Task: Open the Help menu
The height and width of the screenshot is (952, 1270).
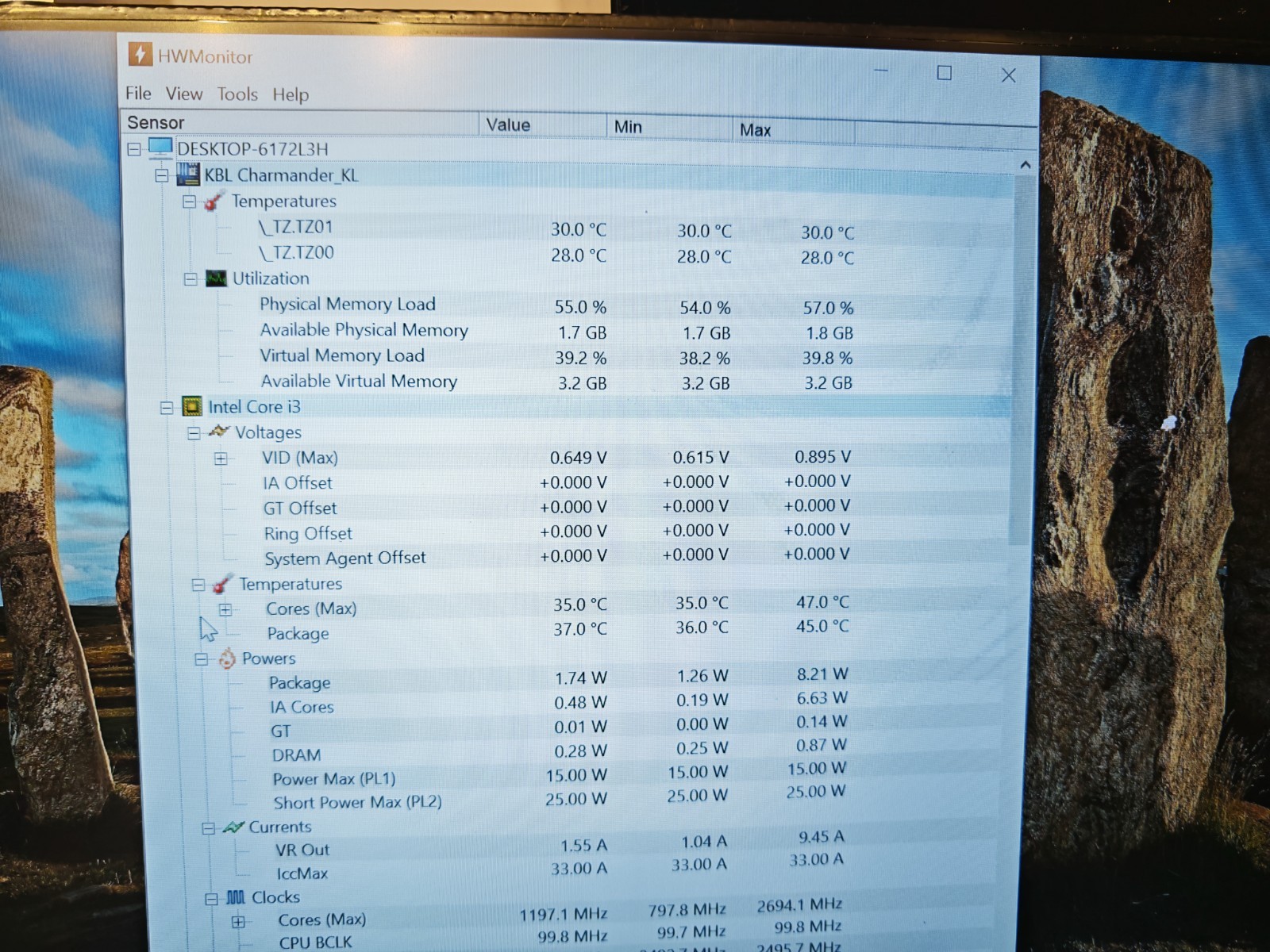Action: coord(291,95)
